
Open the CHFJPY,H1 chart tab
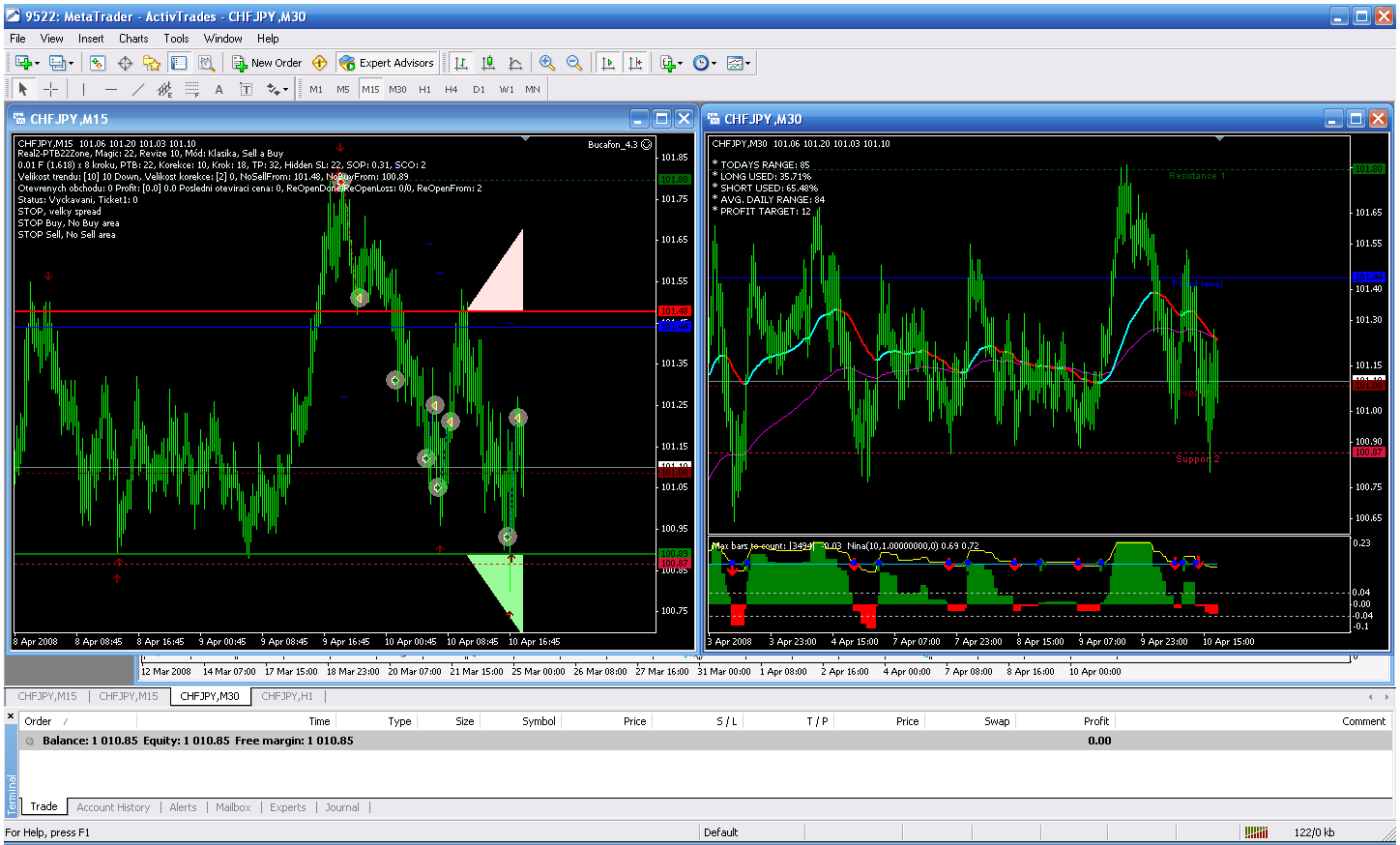coord(286,696)
